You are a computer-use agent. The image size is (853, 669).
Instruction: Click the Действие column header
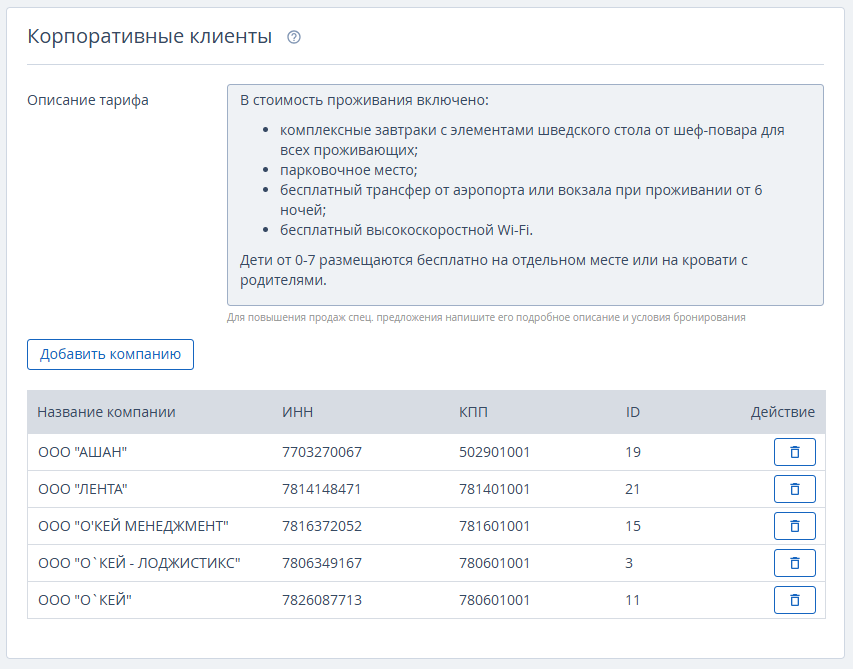(x=782, y=412)
